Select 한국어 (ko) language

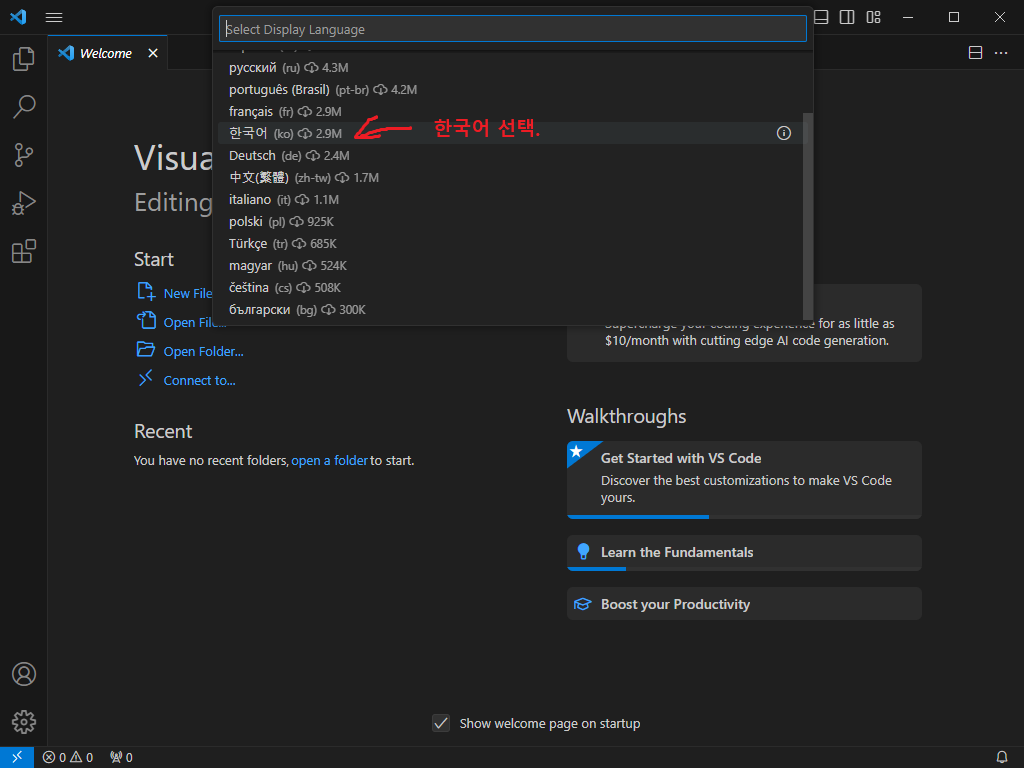(513, 133)
